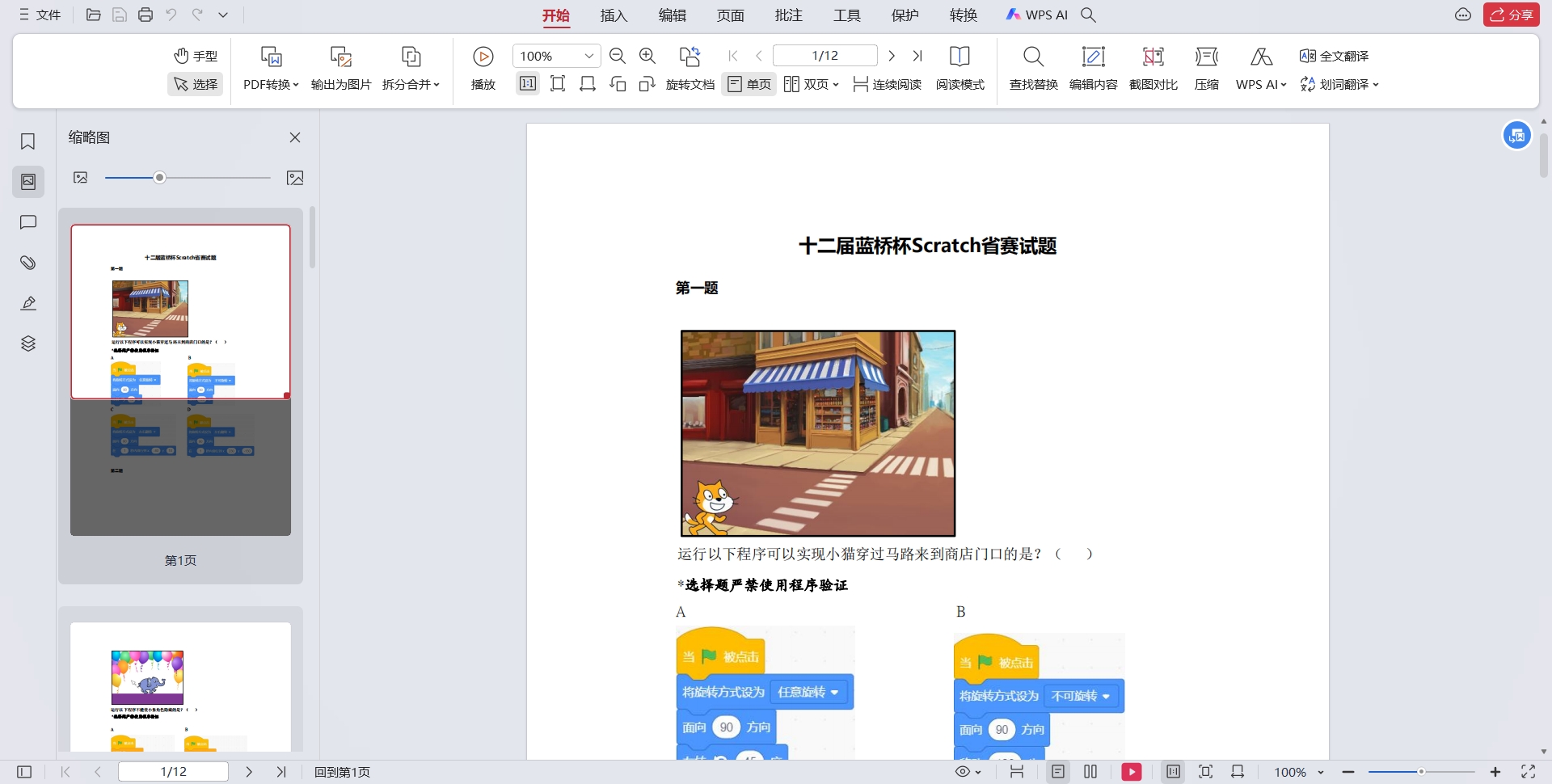Redo the action with redo arrow
1552x784 pixels.
coord(197,15)
